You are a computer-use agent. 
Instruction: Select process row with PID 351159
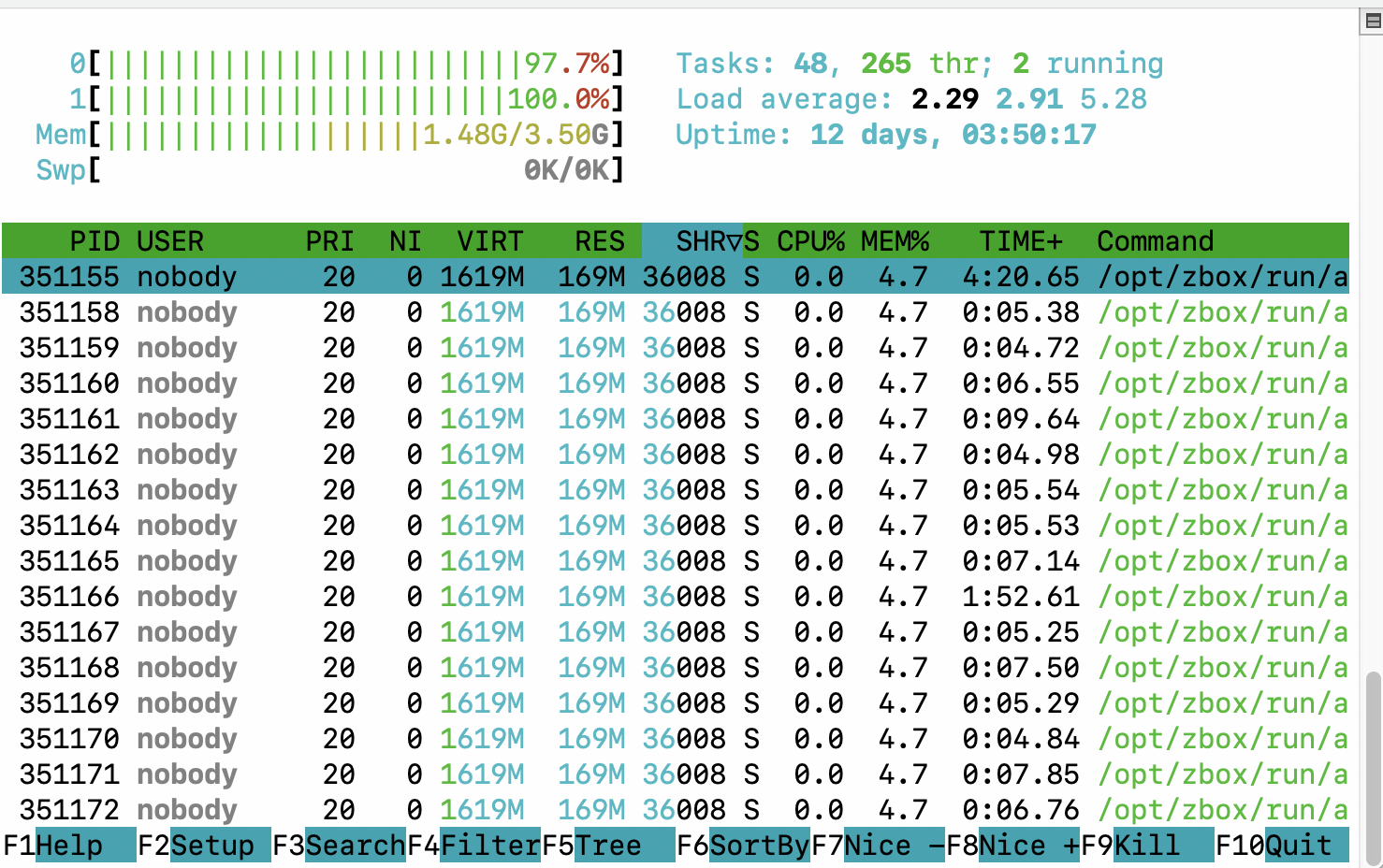676,348
